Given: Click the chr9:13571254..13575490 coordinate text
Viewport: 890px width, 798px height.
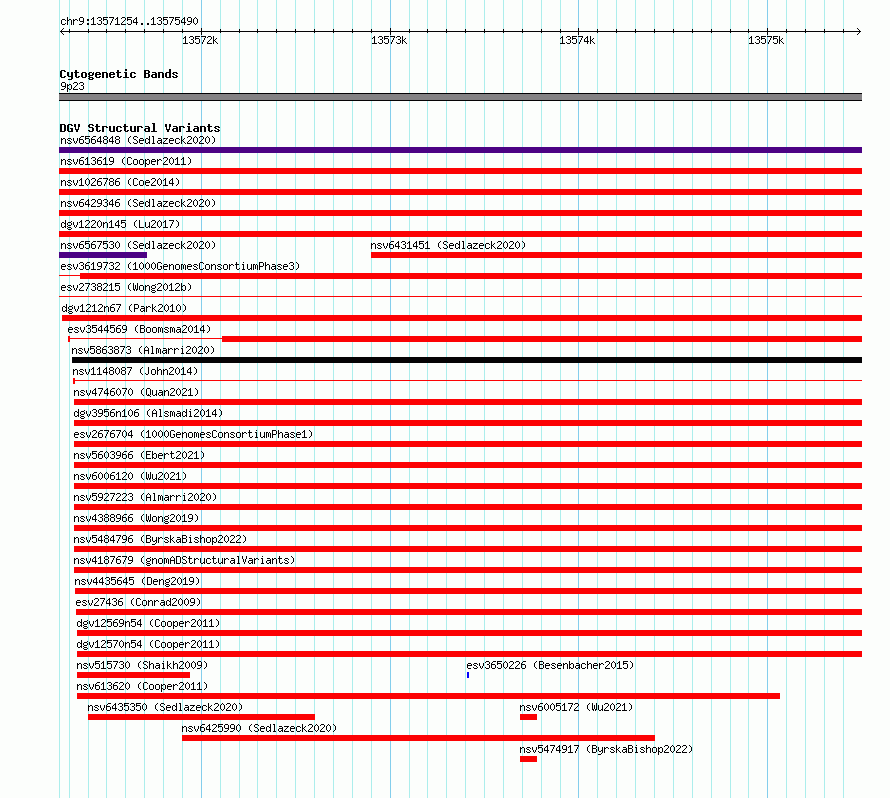Looking at the screenshot, I should (129, 21).
